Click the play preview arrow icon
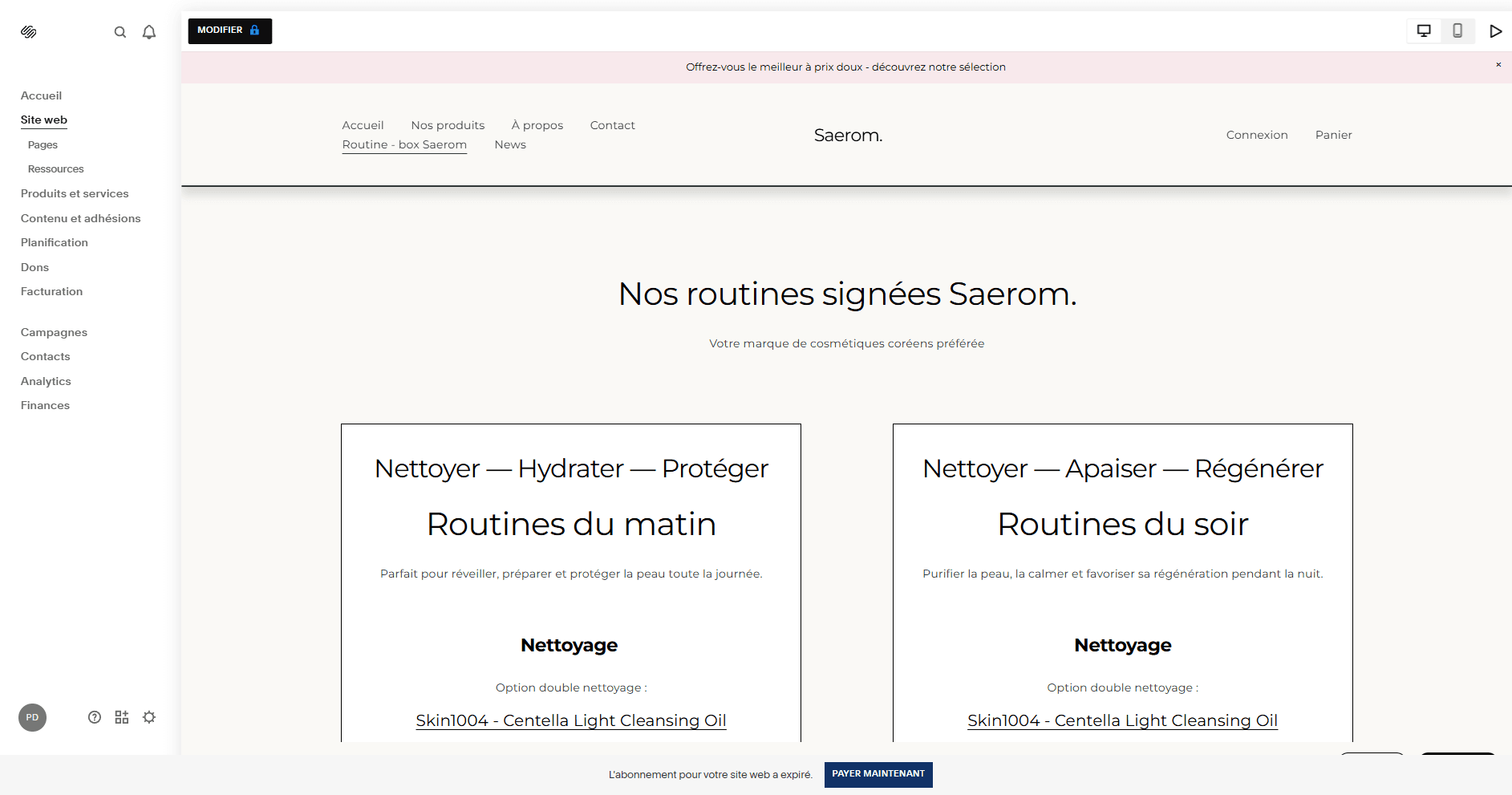1512x795 pixels. 1496,31
